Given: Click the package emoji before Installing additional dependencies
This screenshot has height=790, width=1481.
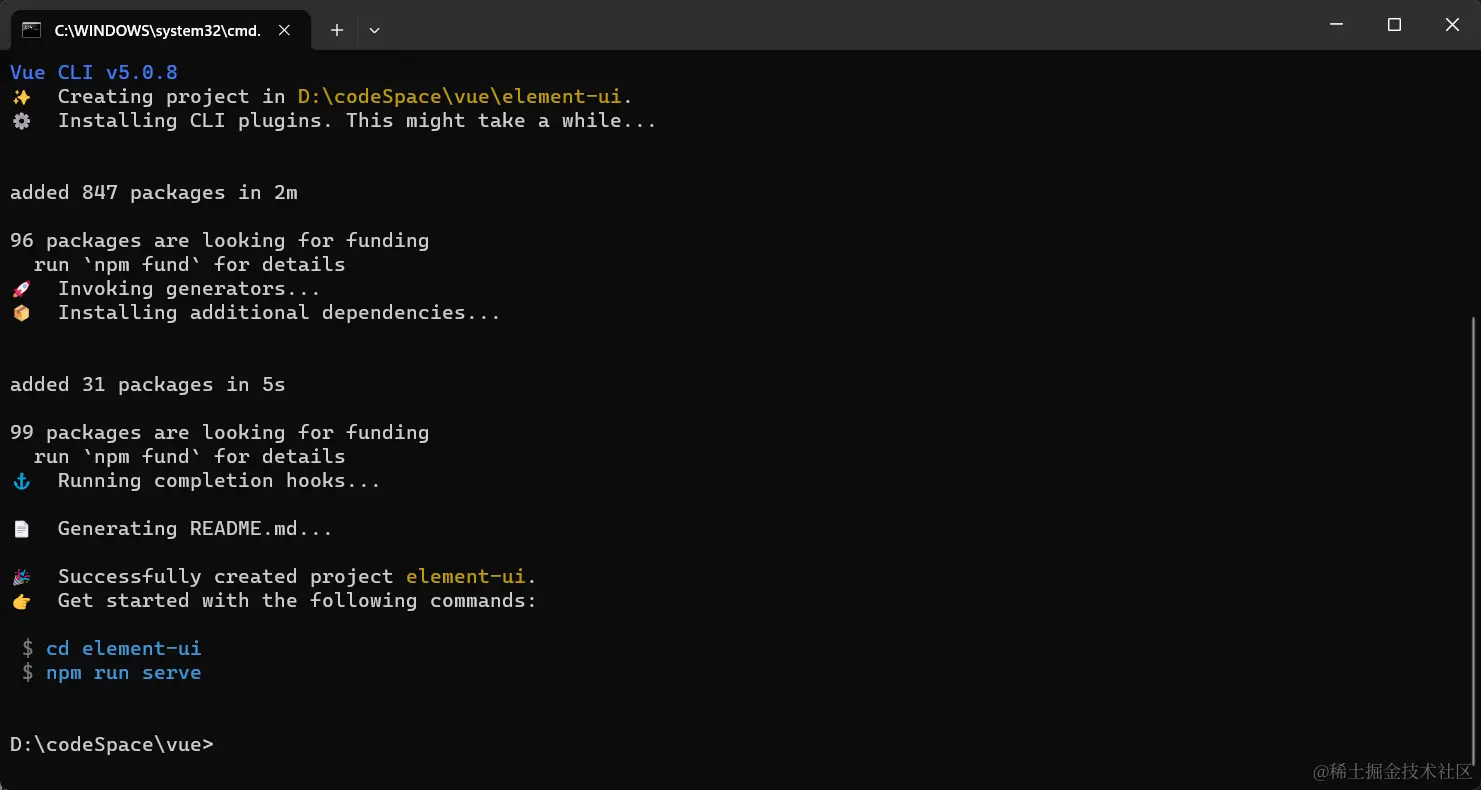Looking at the screenshot, I should pyautogui.click(x=21, y=313).
